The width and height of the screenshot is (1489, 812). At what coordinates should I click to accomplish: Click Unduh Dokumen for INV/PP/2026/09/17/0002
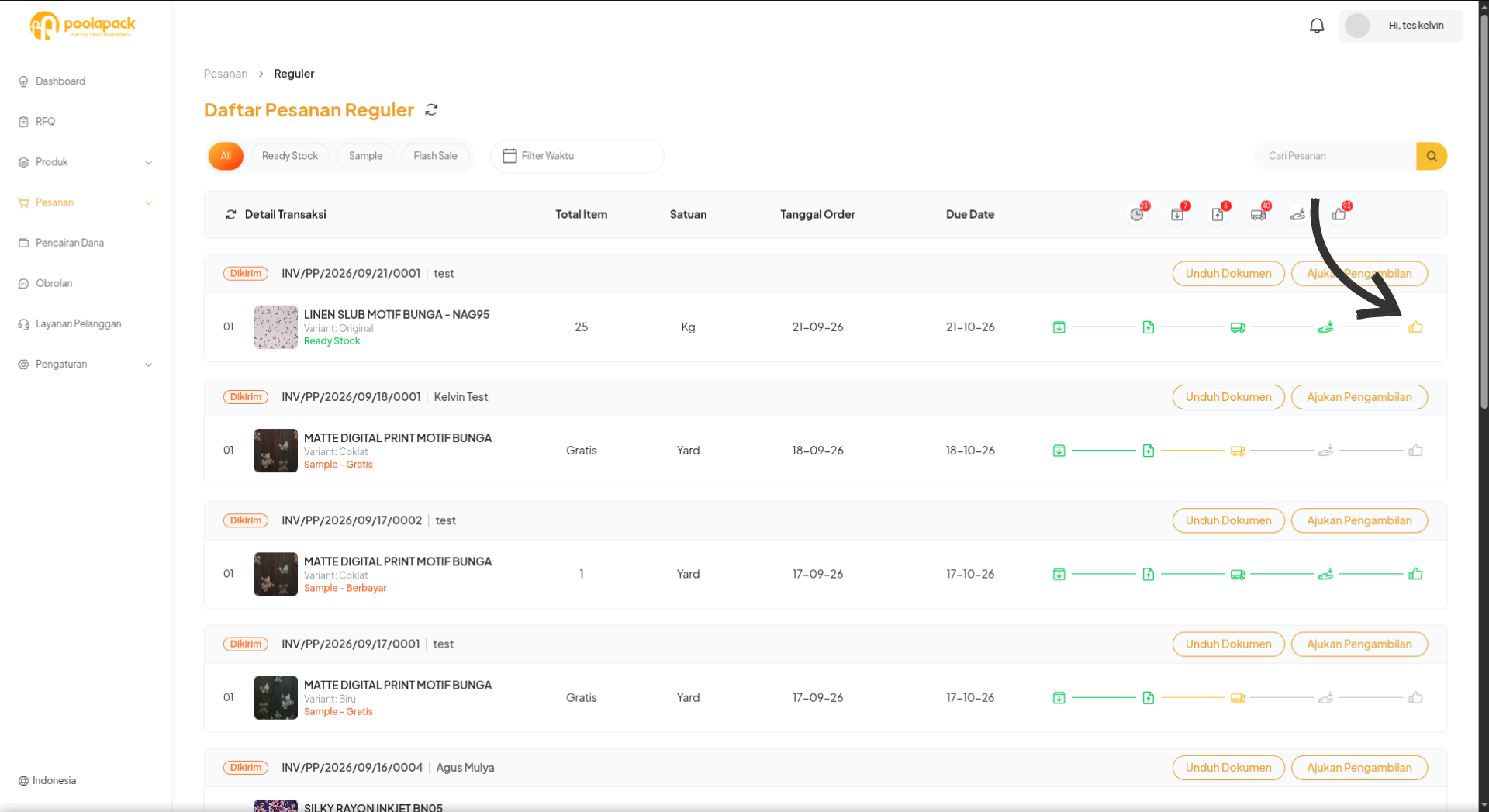tap(1228, 520)
